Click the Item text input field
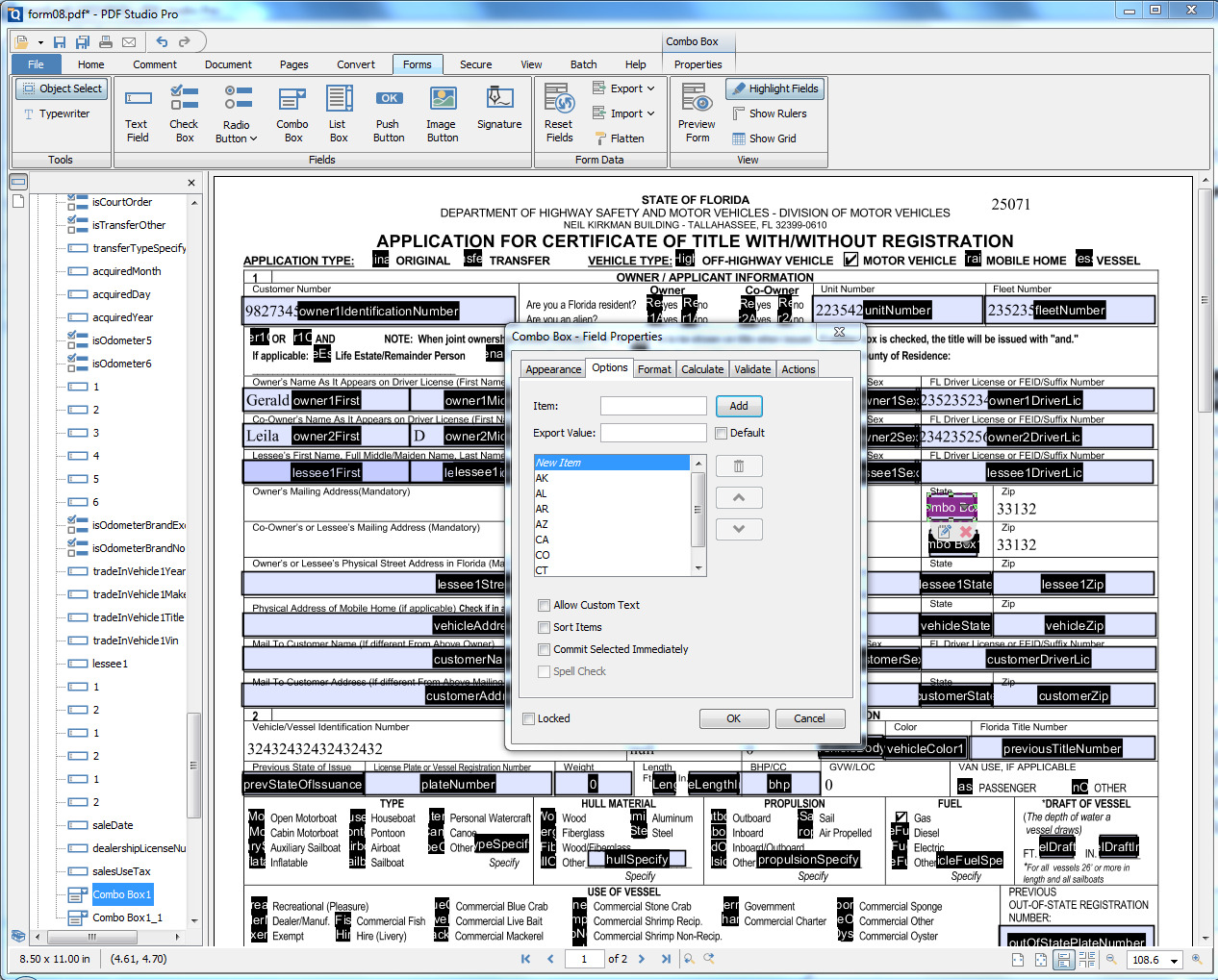Image resolution: width=1218 pixels, height=980 pixels. (653, 406)
